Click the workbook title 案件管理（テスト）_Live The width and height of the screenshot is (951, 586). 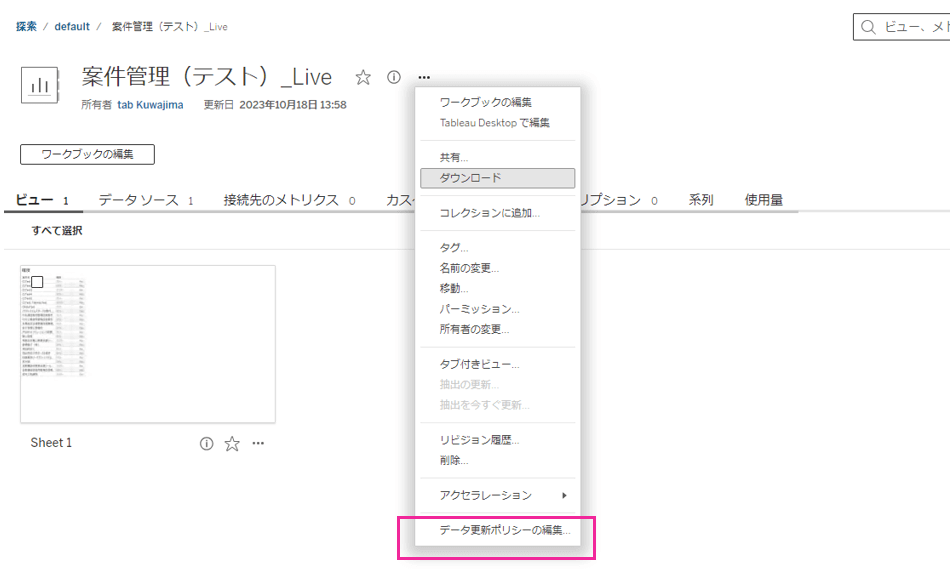tap(207, 77)
